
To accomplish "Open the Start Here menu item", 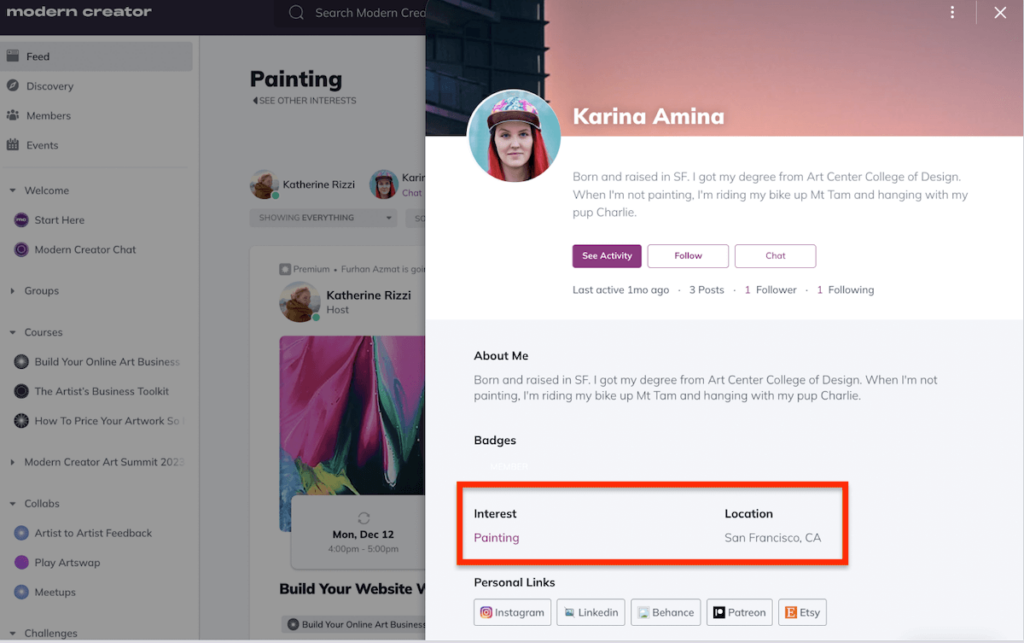I will click(x=21, y=219).
